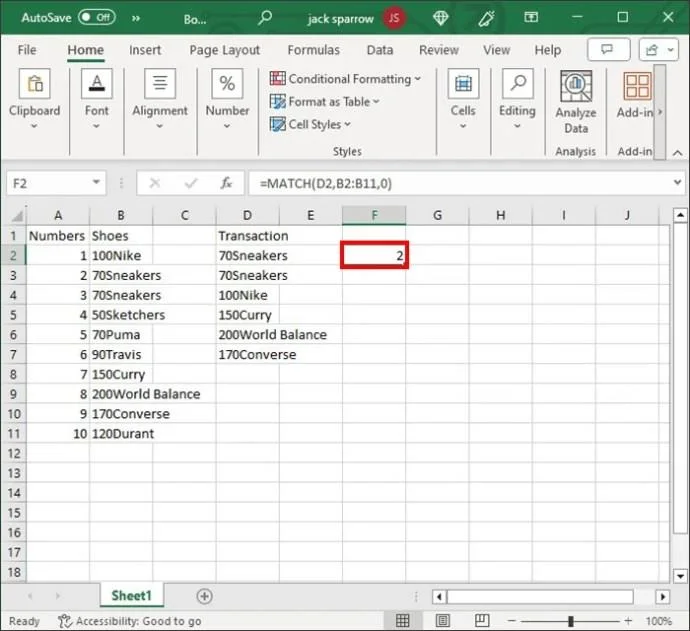The width and height of the screenshot is (690, 631).
Task: Open the Microsoft 365 diamond icon
Action: coord(440,18)
